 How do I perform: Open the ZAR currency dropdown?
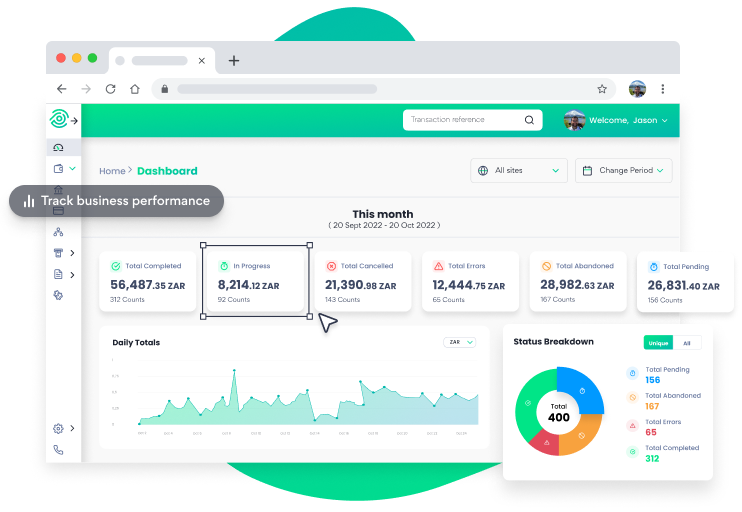point(460,342)
